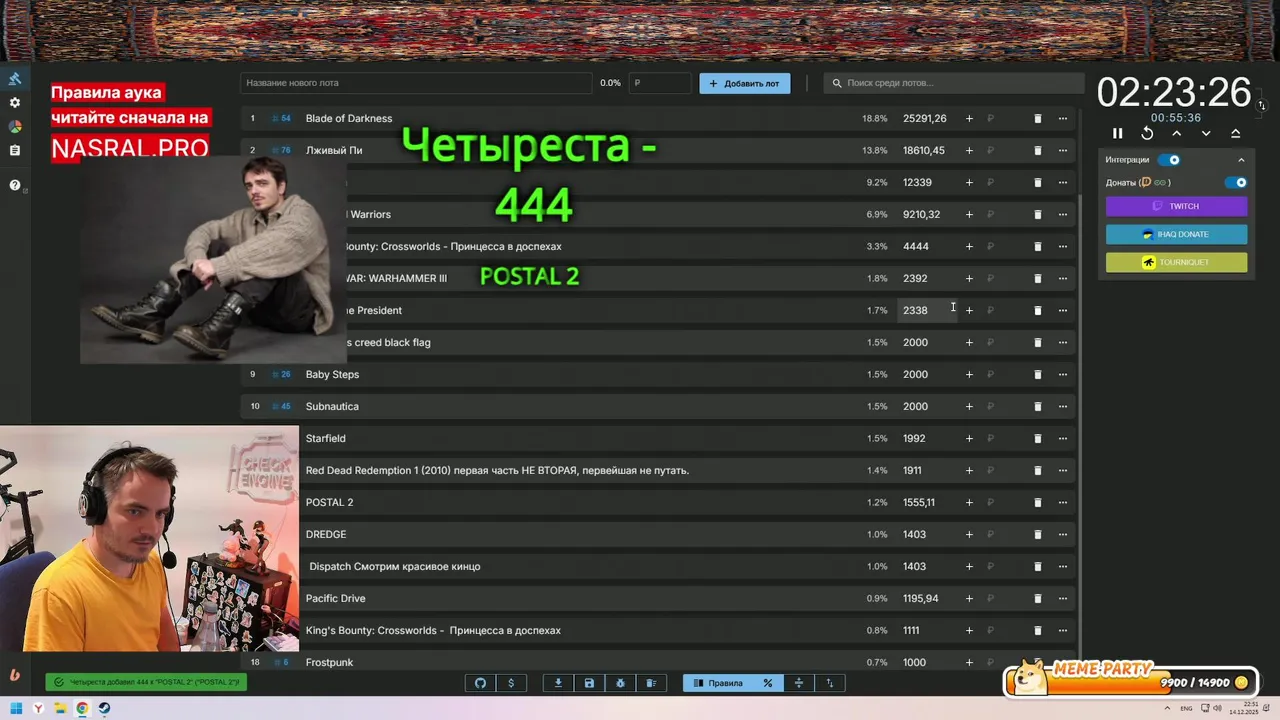Click the new lot ruble amount field
The image size is (1280, 720).
660,83
